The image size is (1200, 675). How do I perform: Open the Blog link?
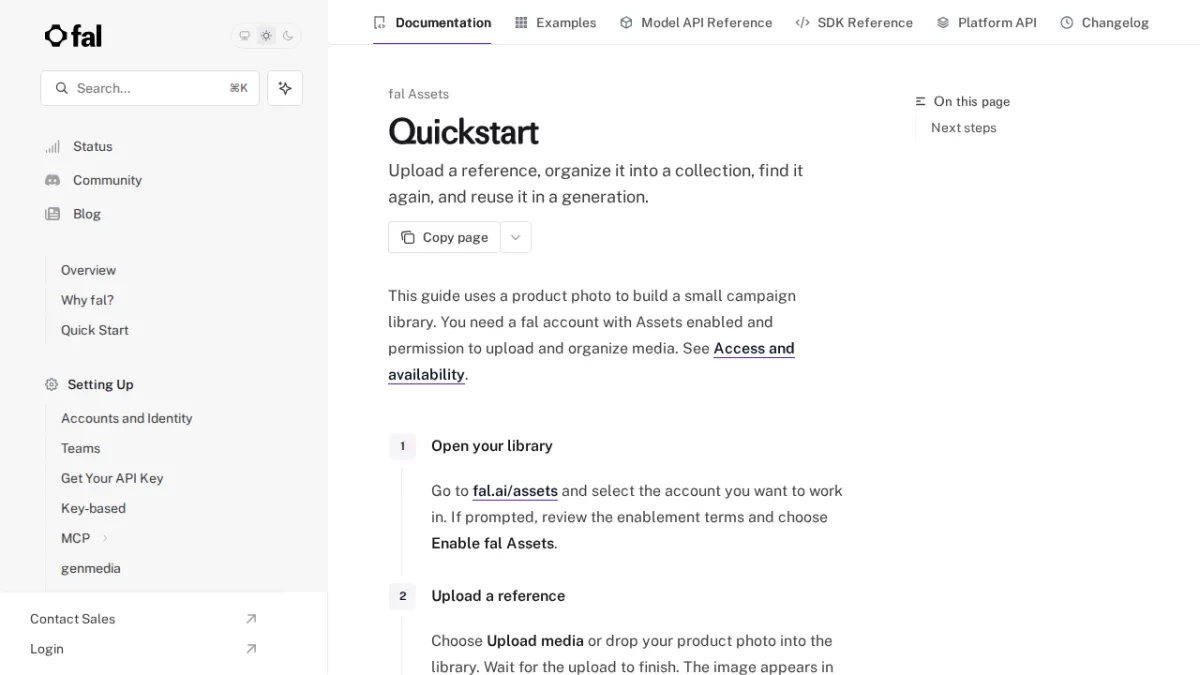coord(87,214)
